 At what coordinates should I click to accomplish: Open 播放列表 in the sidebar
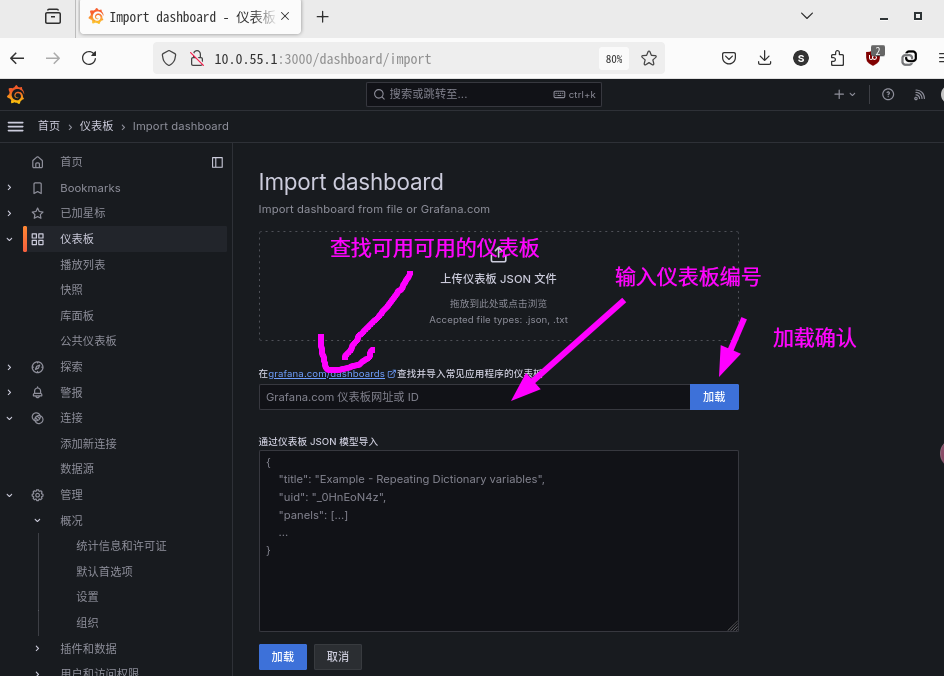[82, 264]
